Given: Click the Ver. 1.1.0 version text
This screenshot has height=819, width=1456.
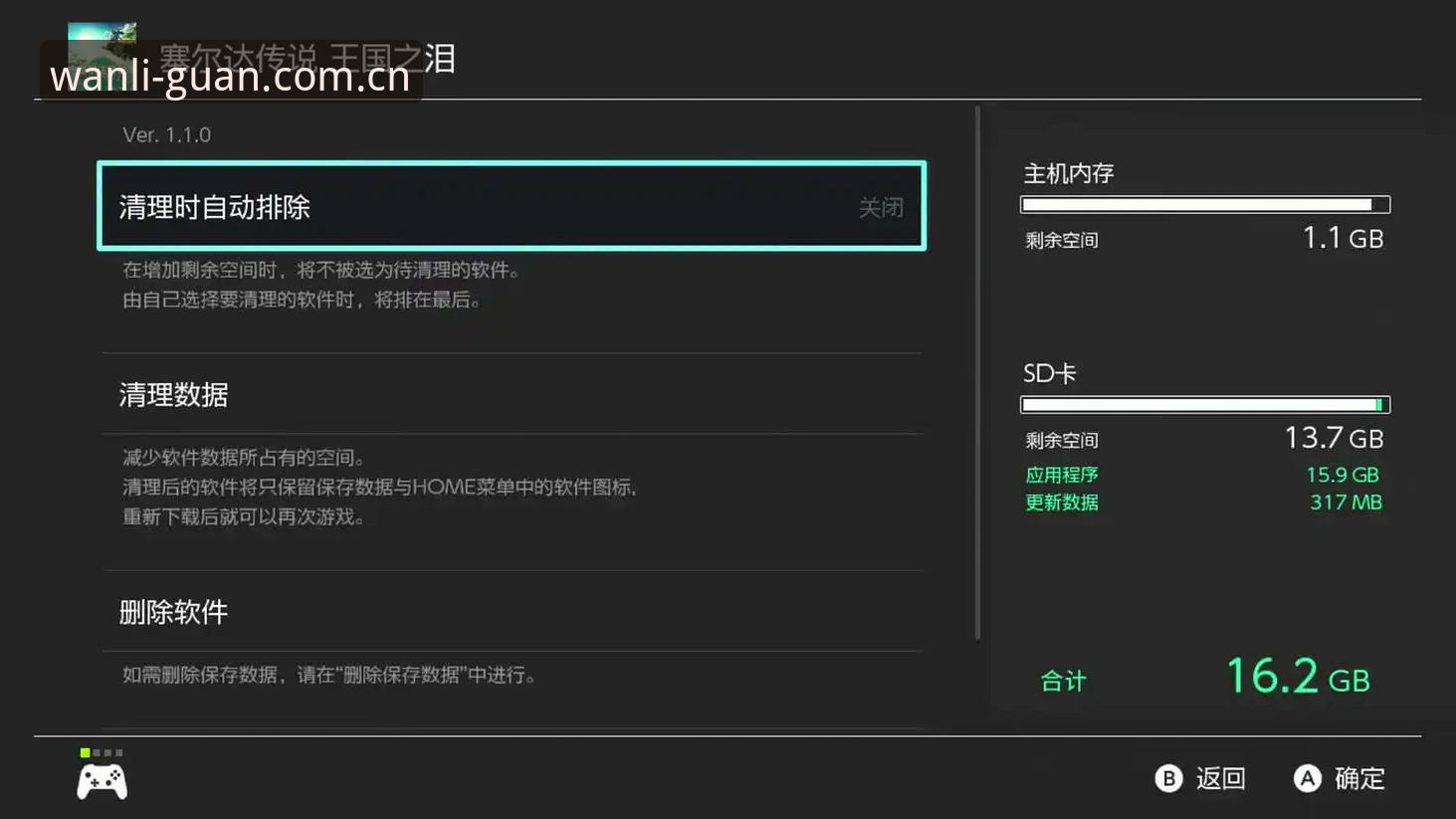Looking at the screenshot, I should tap(166, 134).
